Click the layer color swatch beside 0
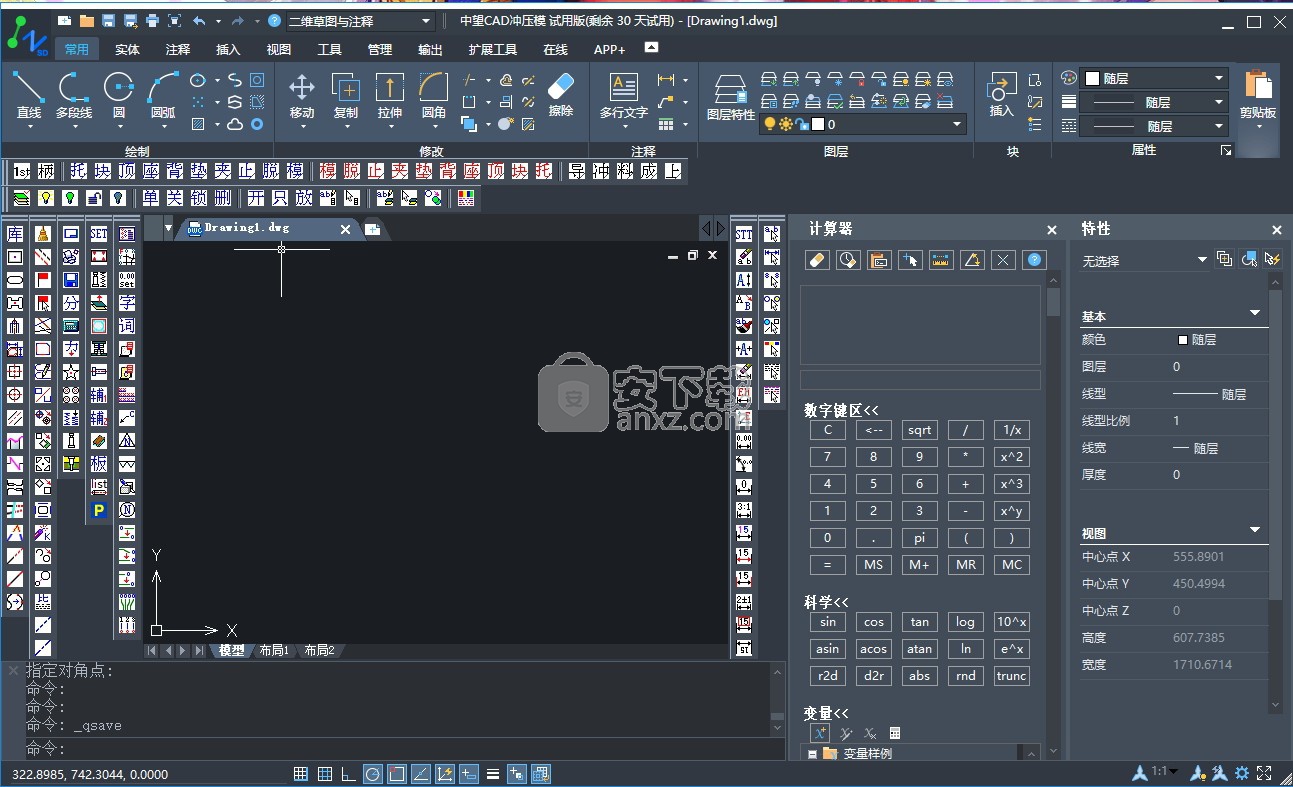This screenshot has width=1293, height=787. (818, 124)
